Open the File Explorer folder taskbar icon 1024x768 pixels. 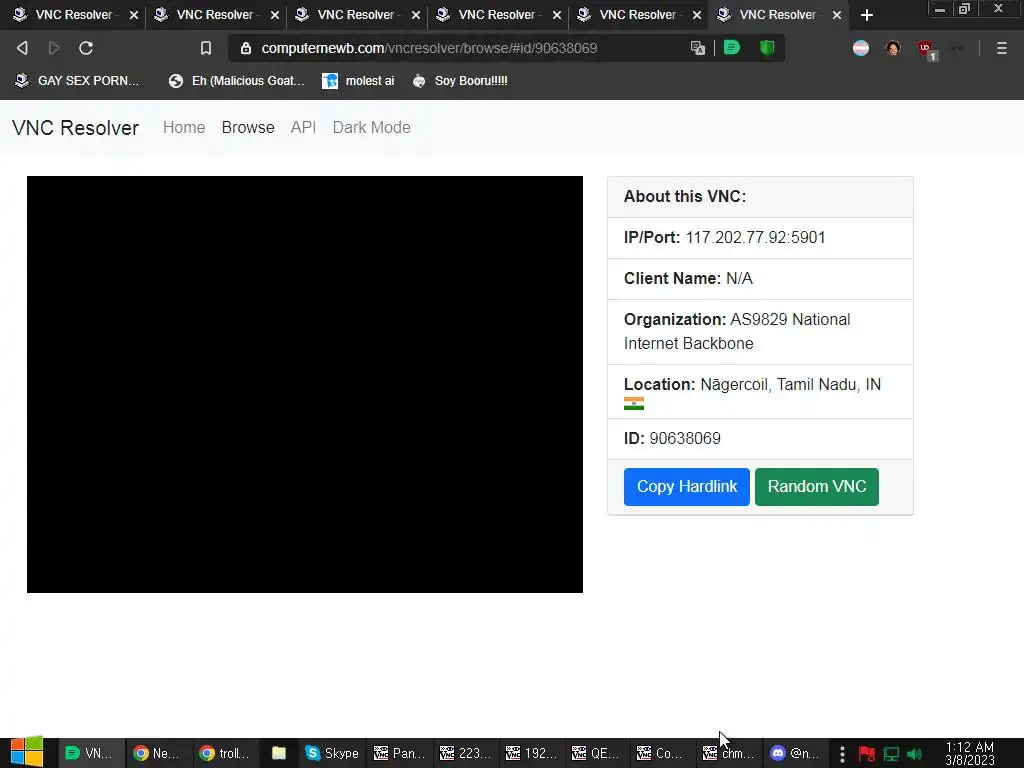click(x=279, y=753)
